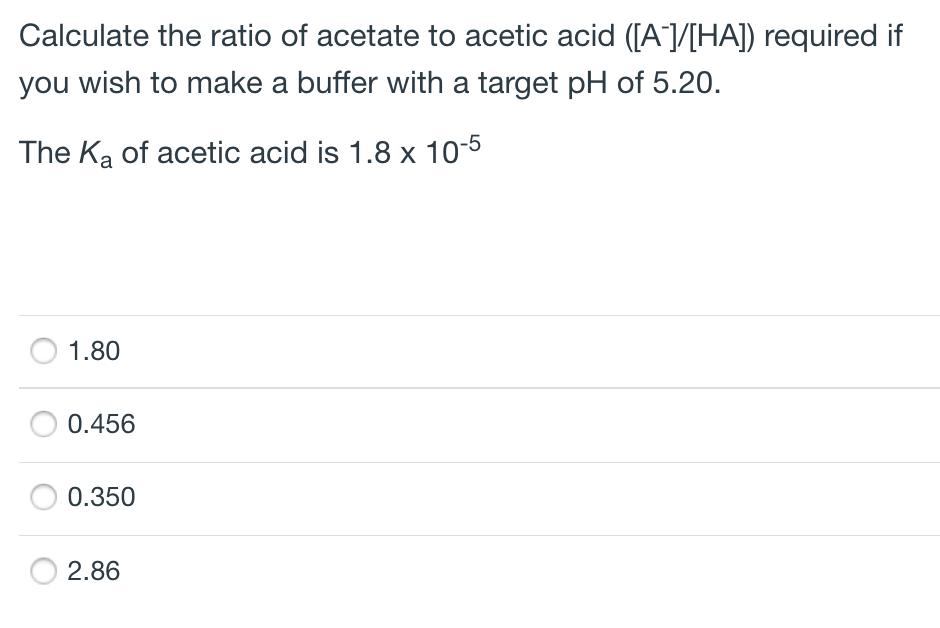Click the 1.80 answer label text
The height and width of the screenshot is (628, 940).
(x=93, y=351)
